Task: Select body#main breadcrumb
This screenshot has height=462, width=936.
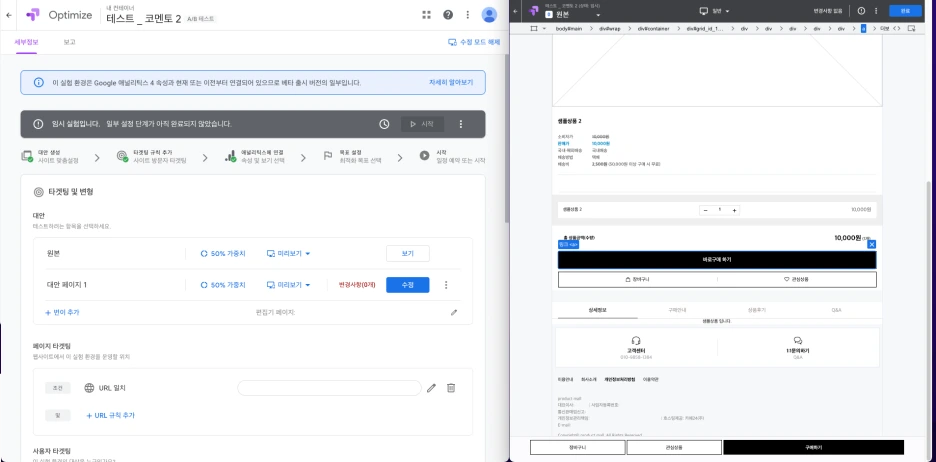Action: [568, 28]
